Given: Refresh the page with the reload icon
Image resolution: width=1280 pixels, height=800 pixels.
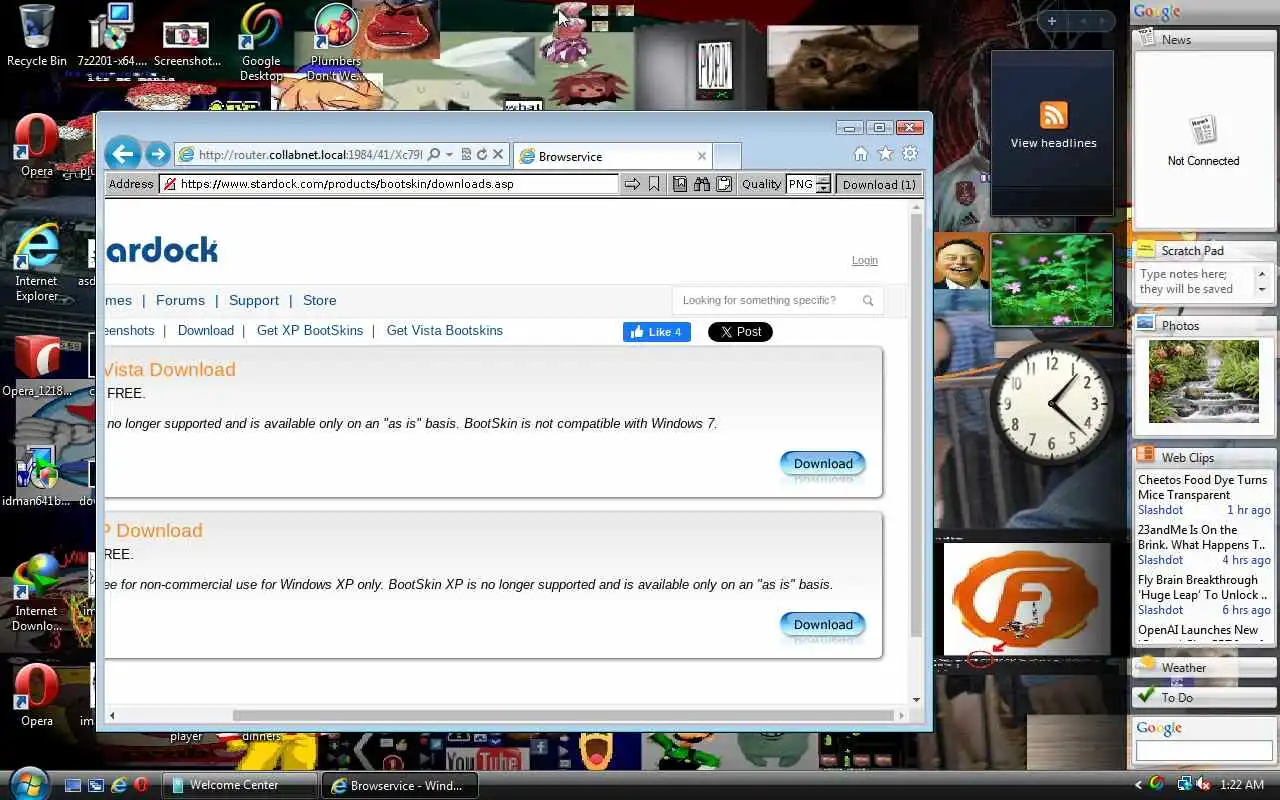Looking at the screenshot, I should [481, 155].
